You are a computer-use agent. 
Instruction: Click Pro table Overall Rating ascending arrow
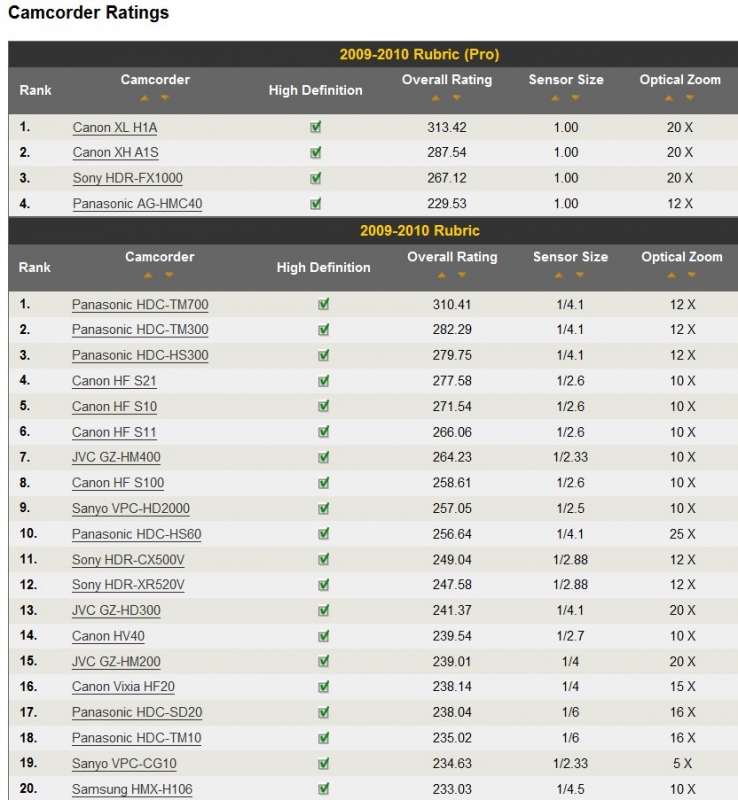pos(437,98)
